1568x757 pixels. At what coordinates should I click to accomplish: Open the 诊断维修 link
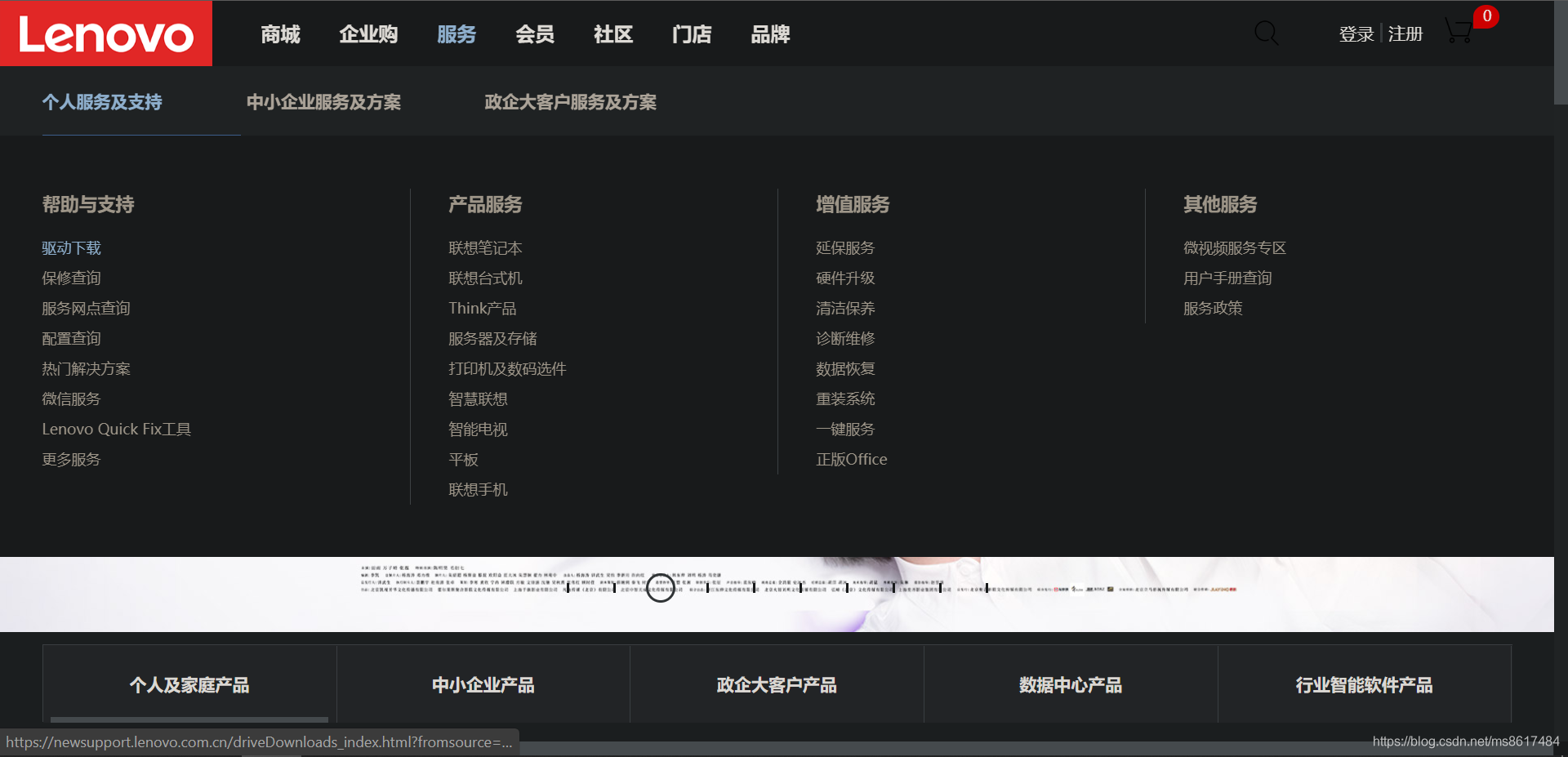pos(845,339)
